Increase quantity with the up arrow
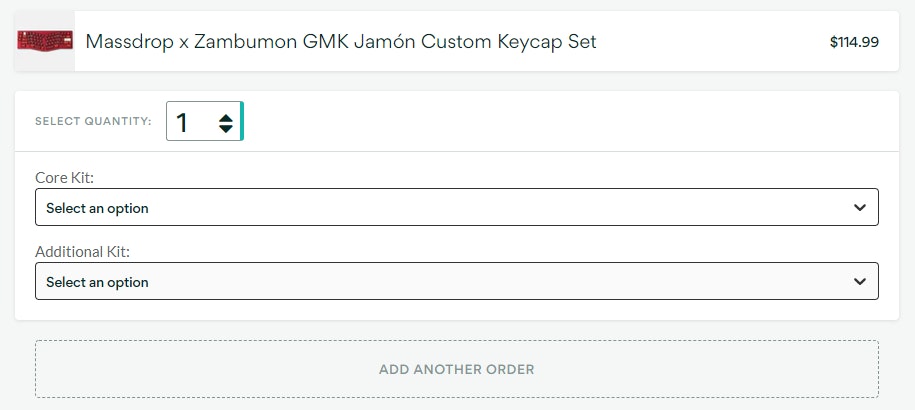 [226, 116]
